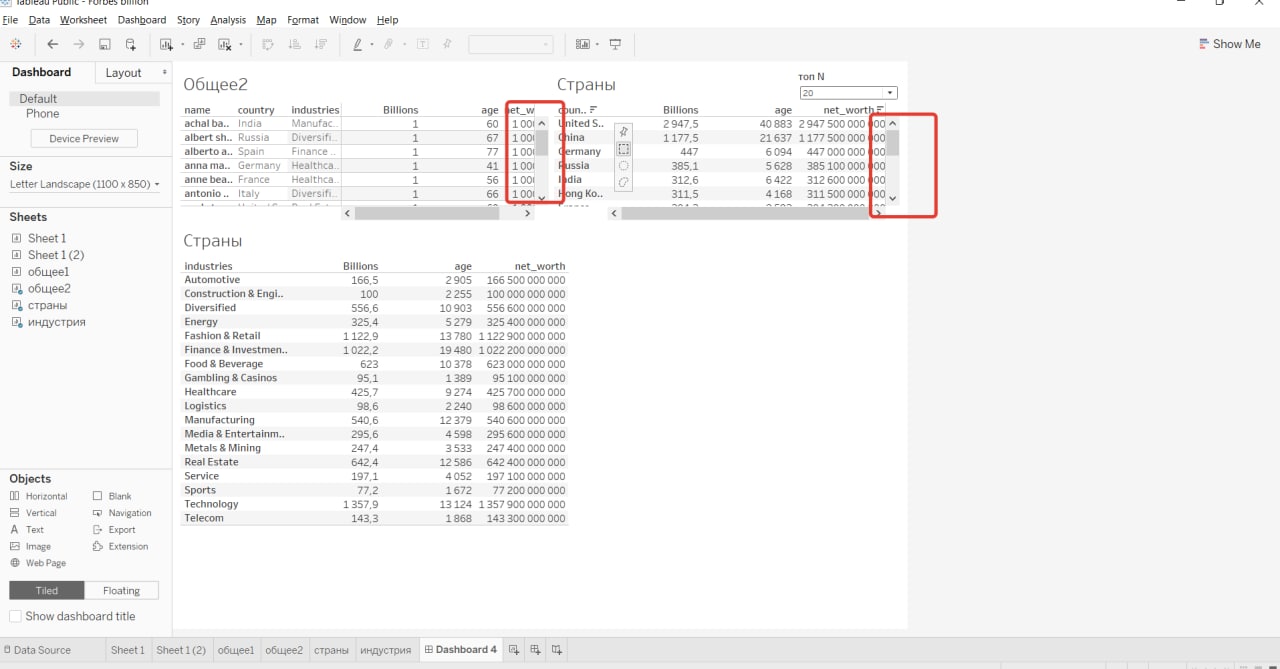Open the File menu

[x=10, y=20]
